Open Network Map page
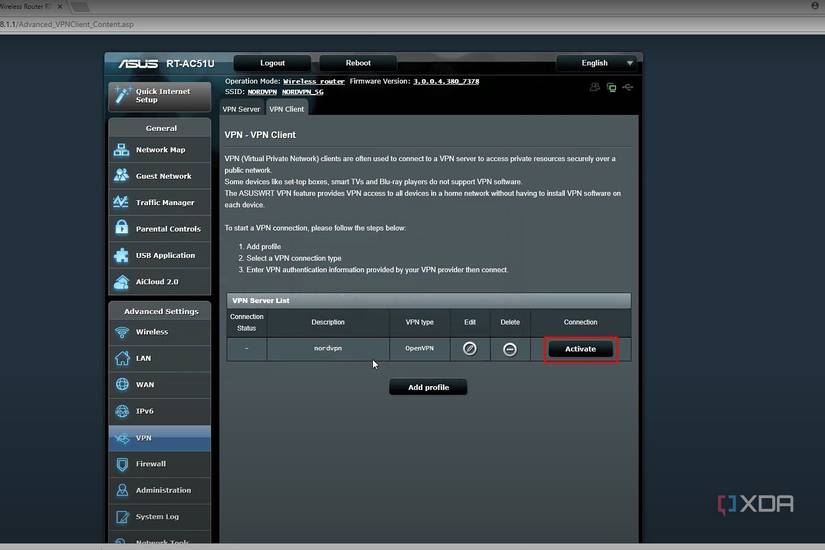 pos(159,150)
